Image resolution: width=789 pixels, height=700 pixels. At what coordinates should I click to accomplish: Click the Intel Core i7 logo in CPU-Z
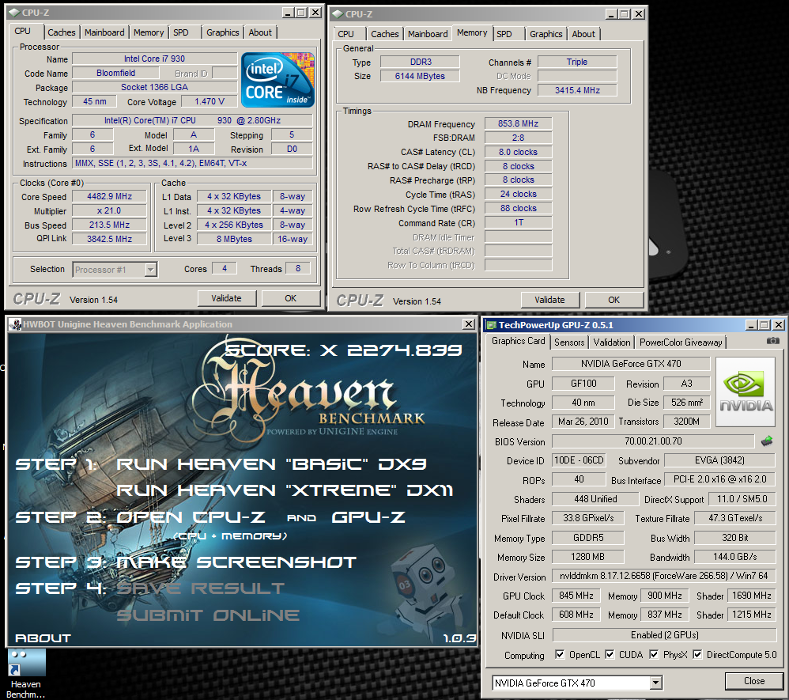tap(278, 80)
